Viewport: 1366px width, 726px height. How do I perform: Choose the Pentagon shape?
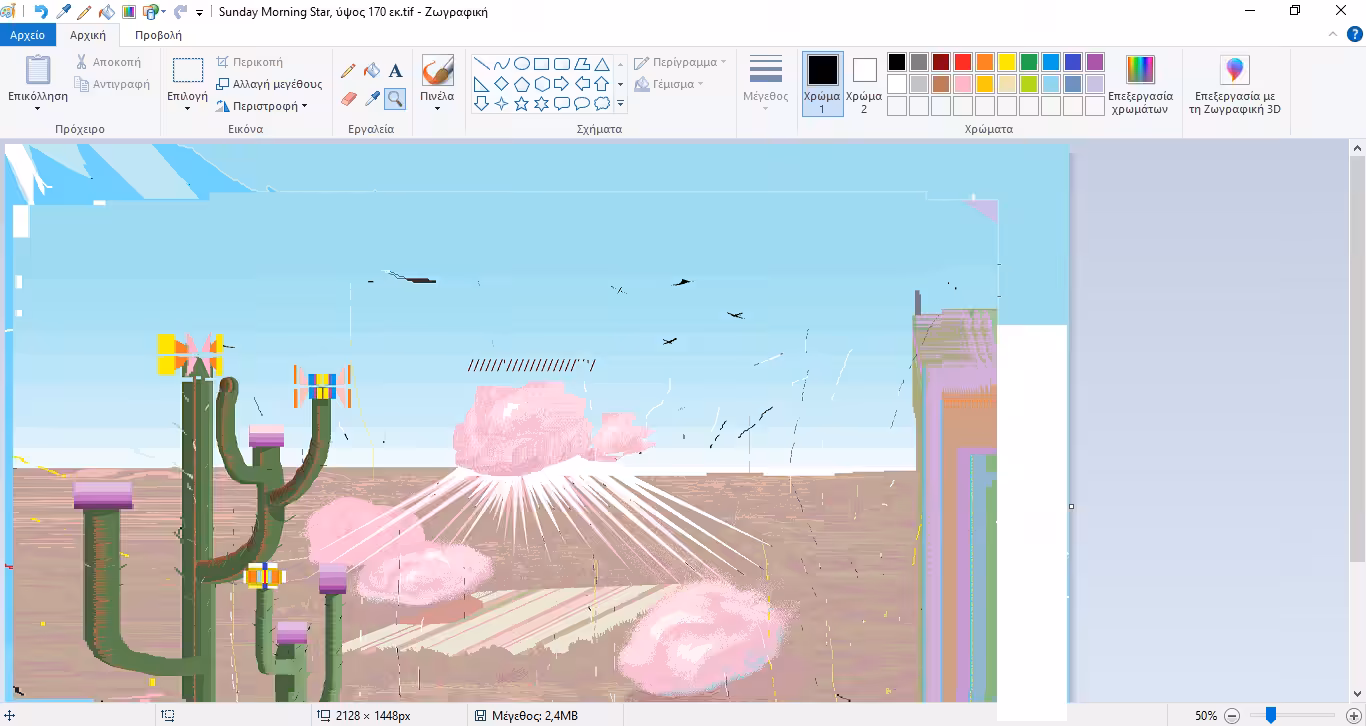[x=521, y=84]
